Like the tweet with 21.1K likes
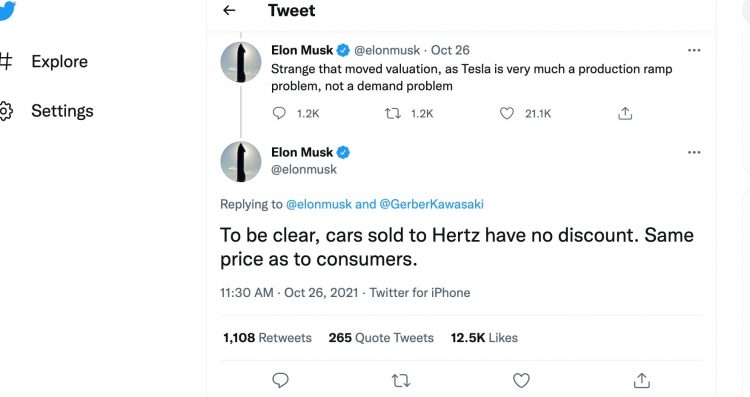The height and width of the screenshot is (397, 750). 507,113
